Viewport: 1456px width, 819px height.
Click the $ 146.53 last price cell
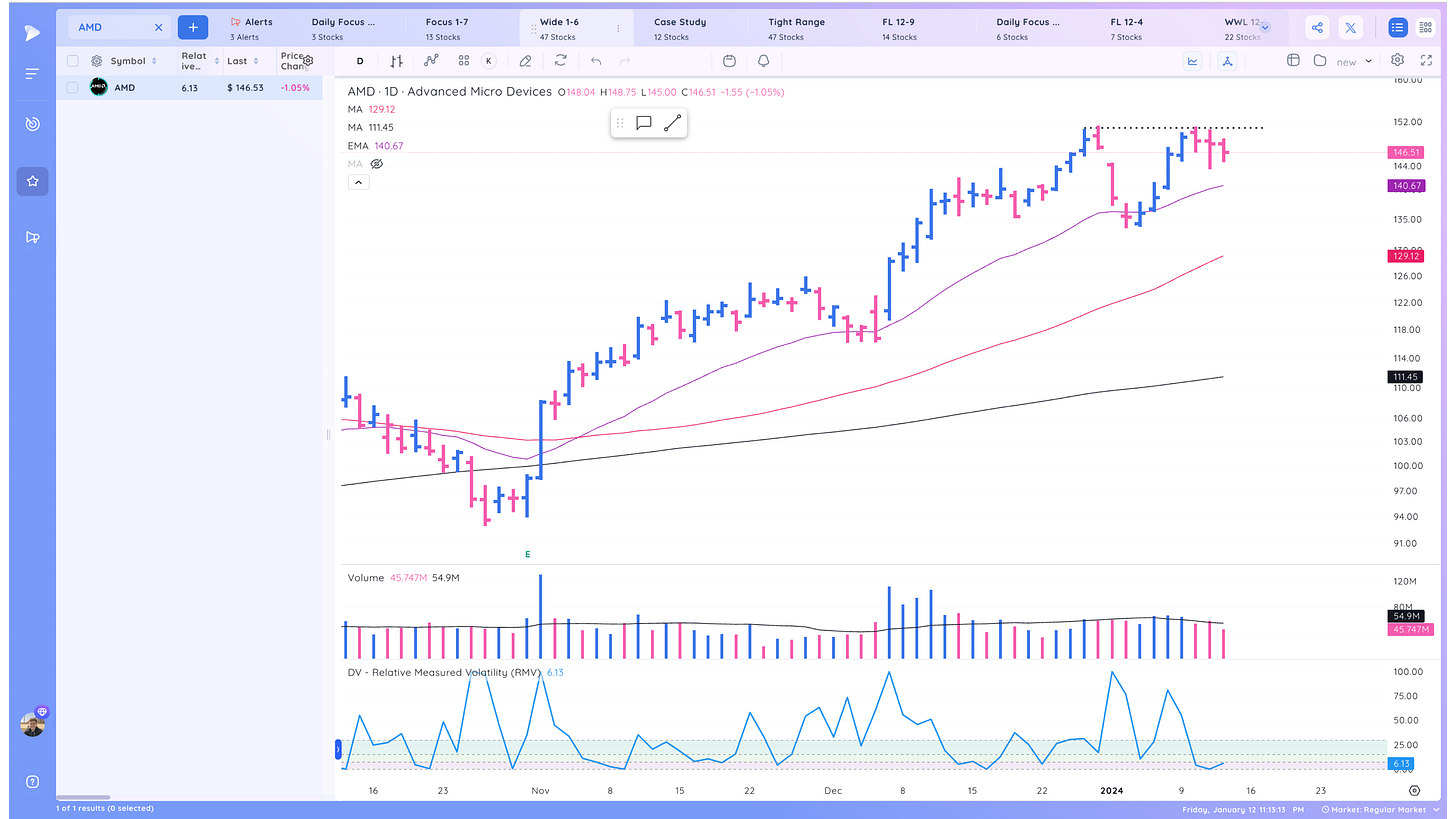click(x=245, y=88)
